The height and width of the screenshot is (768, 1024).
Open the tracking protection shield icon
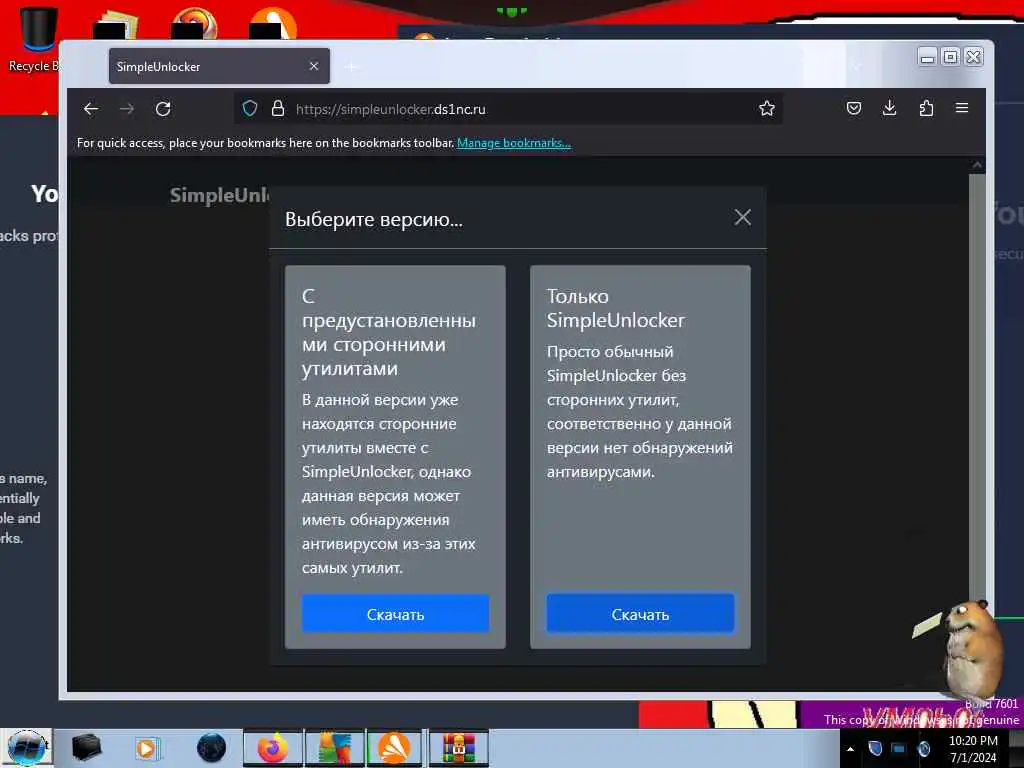(x=249, y=108)
